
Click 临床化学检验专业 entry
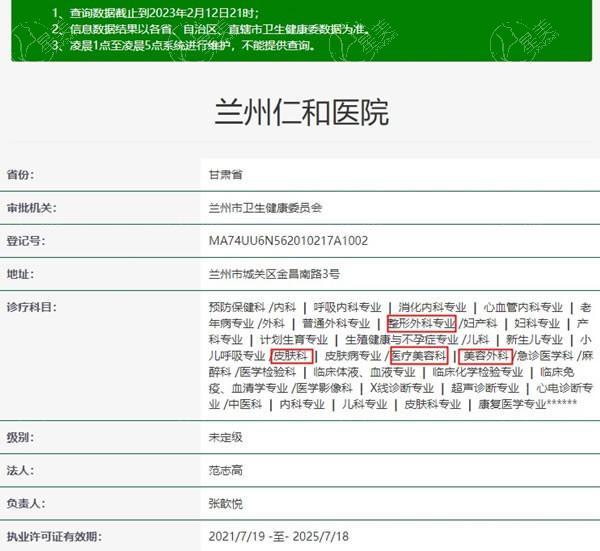[x=478, y=372]
